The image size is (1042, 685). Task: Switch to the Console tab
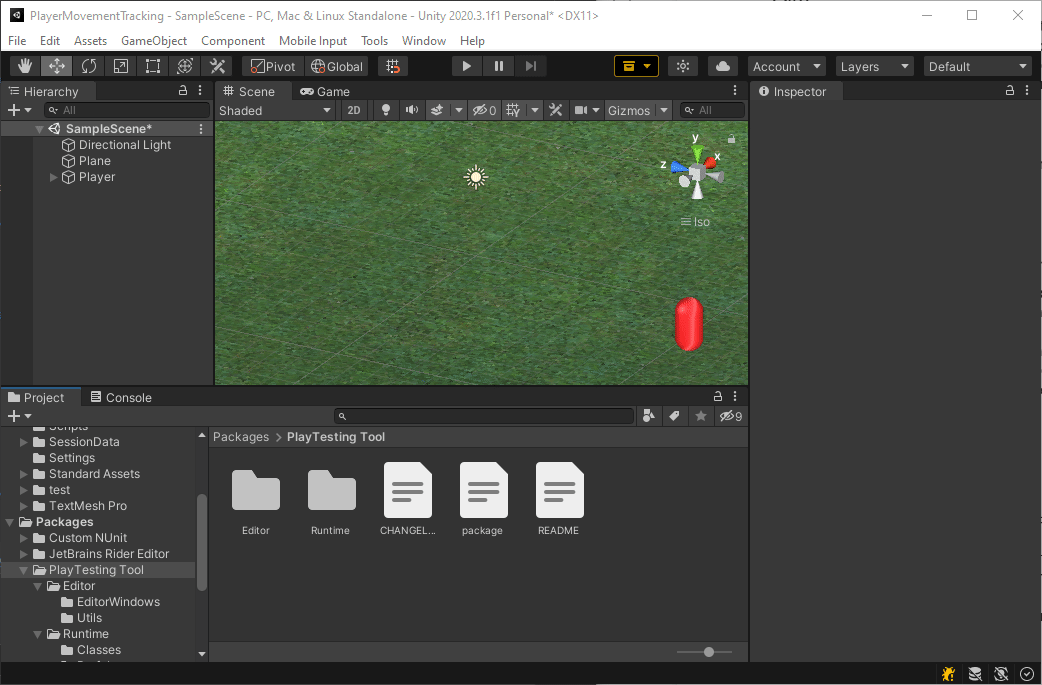coord(121,397)
